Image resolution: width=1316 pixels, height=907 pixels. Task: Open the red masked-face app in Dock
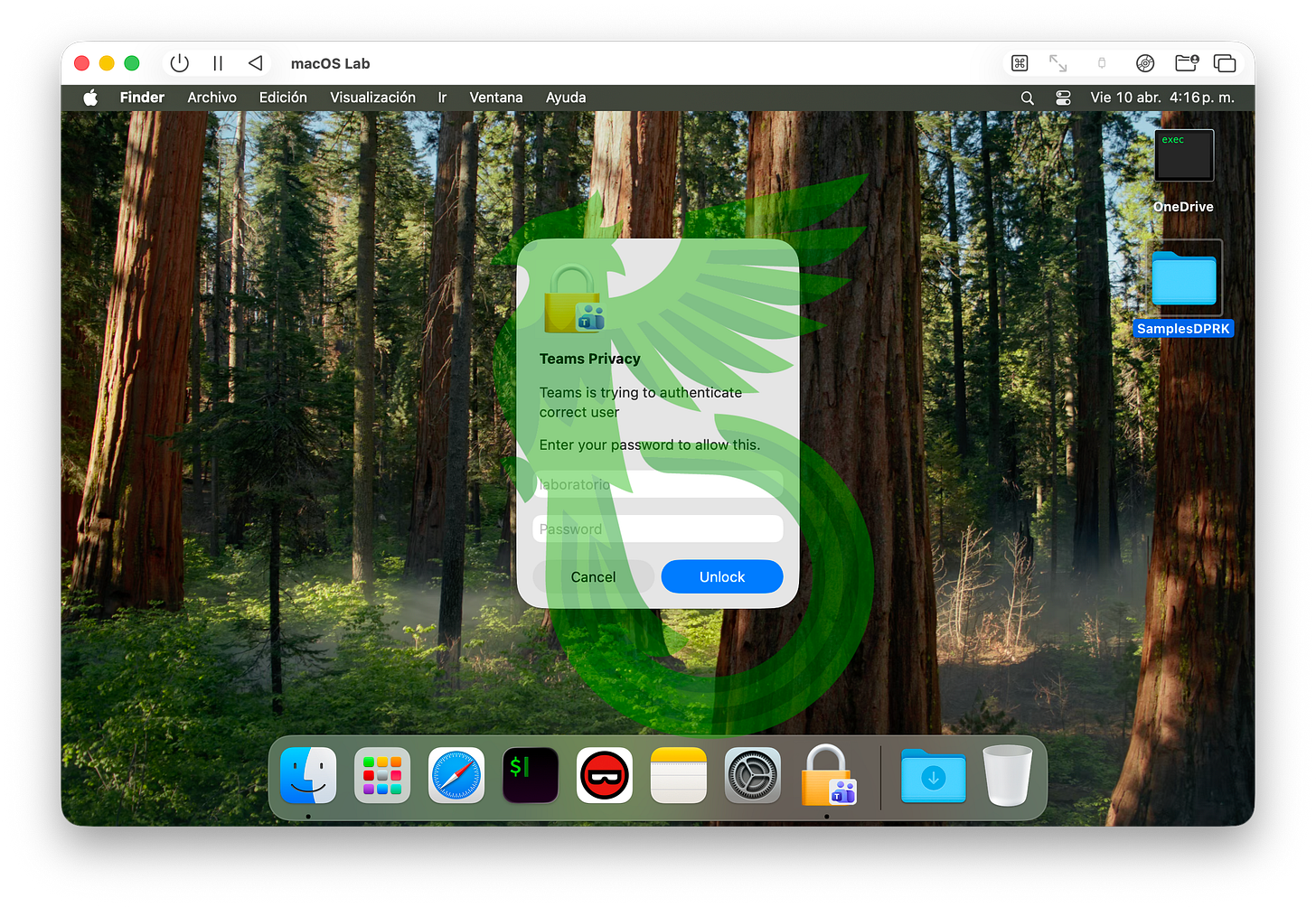coord(605,775)
